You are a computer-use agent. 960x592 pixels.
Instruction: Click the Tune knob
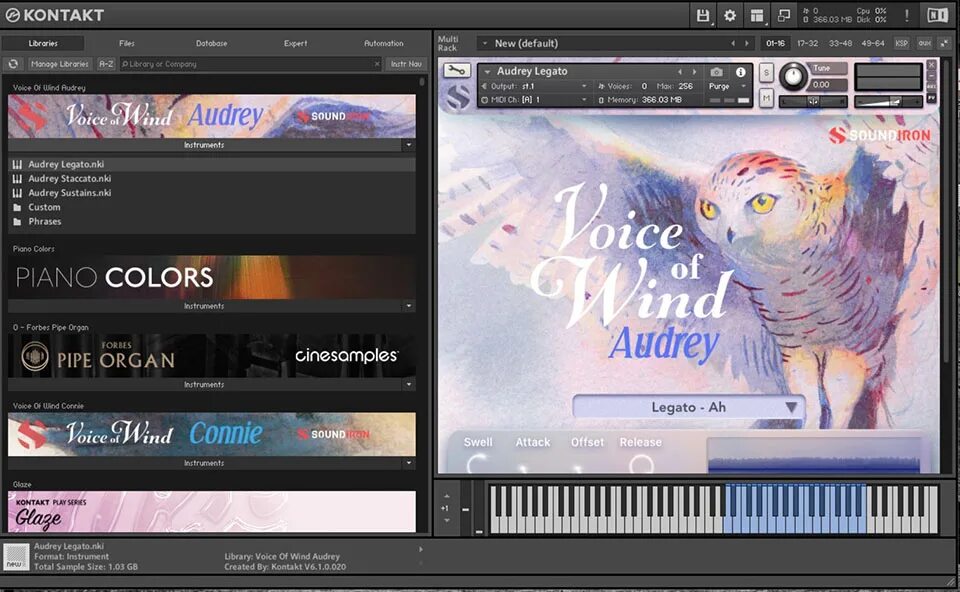tap(793, 77)
